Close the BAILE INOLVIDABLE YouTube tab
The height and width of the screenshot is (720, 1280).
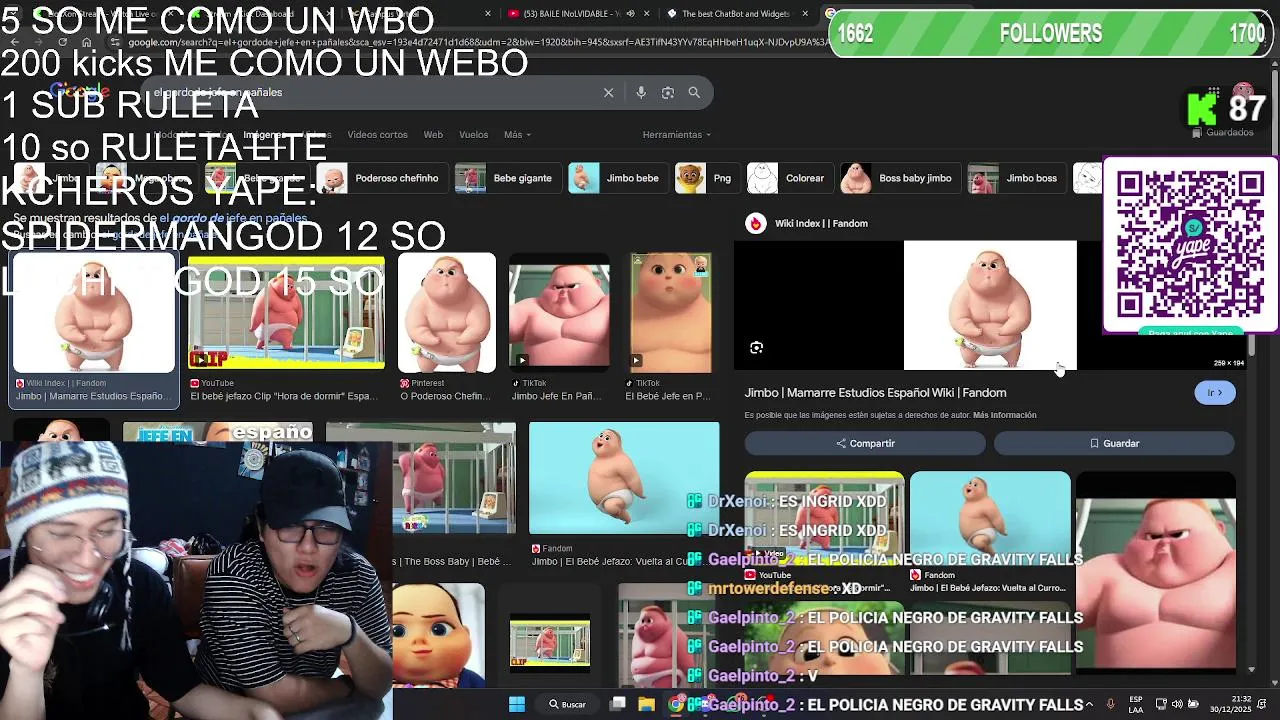coord(647,14)
